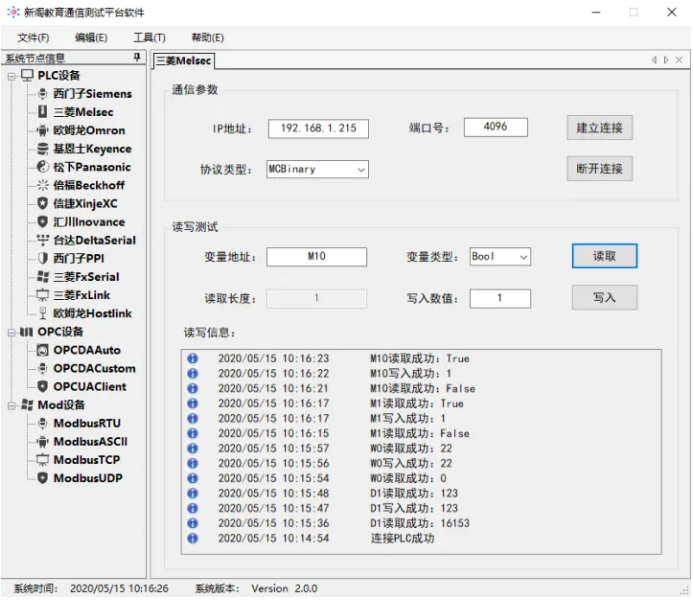The image size is (693, 600).
Task: Click the window resize grip corner
Action: [x=685, y=592]
